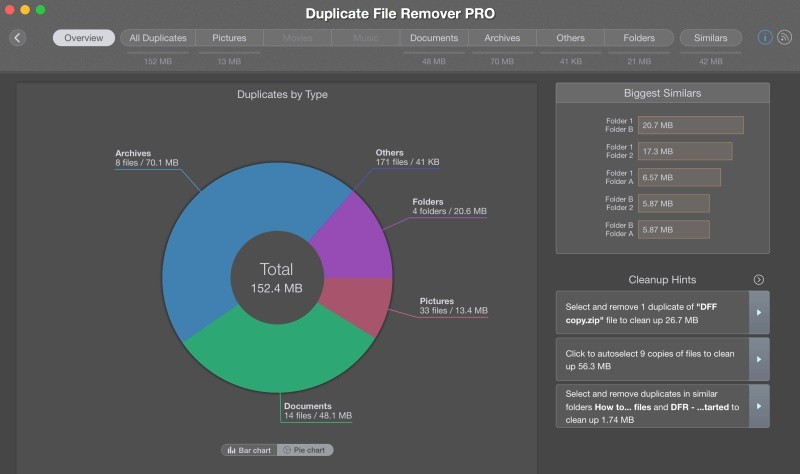Open the Pictures tab
Viewport: 800px width, 474px height.
[x=229, y=38]
